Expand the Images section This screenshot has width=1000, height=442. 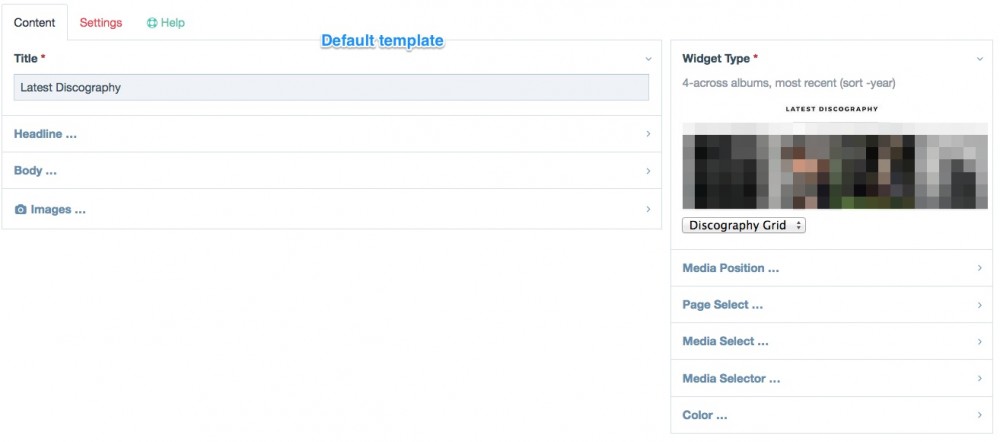pos(331,209)
